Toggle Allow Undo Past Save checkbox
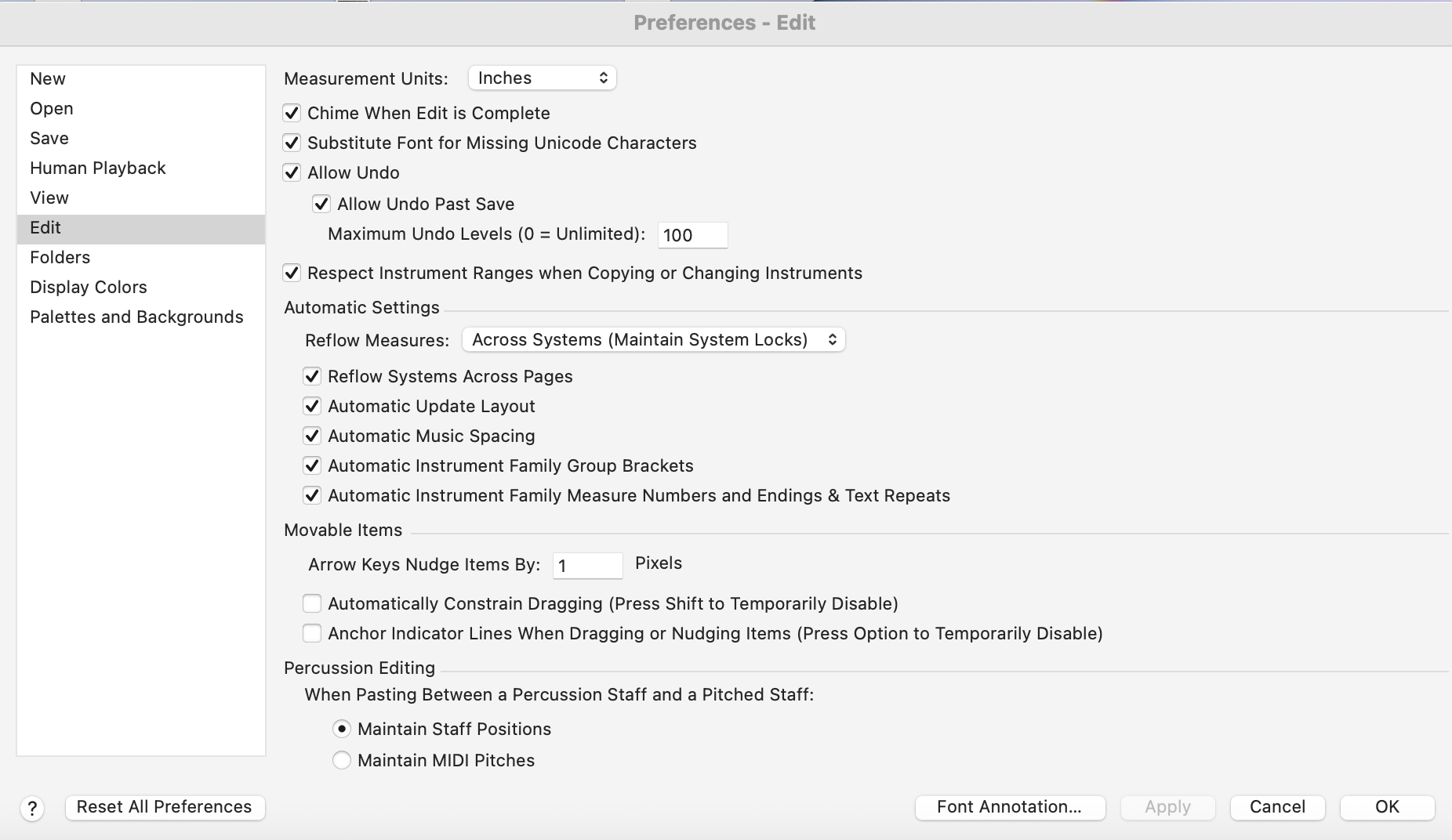This screenshot has width=1452, height=840. point(321,205)
